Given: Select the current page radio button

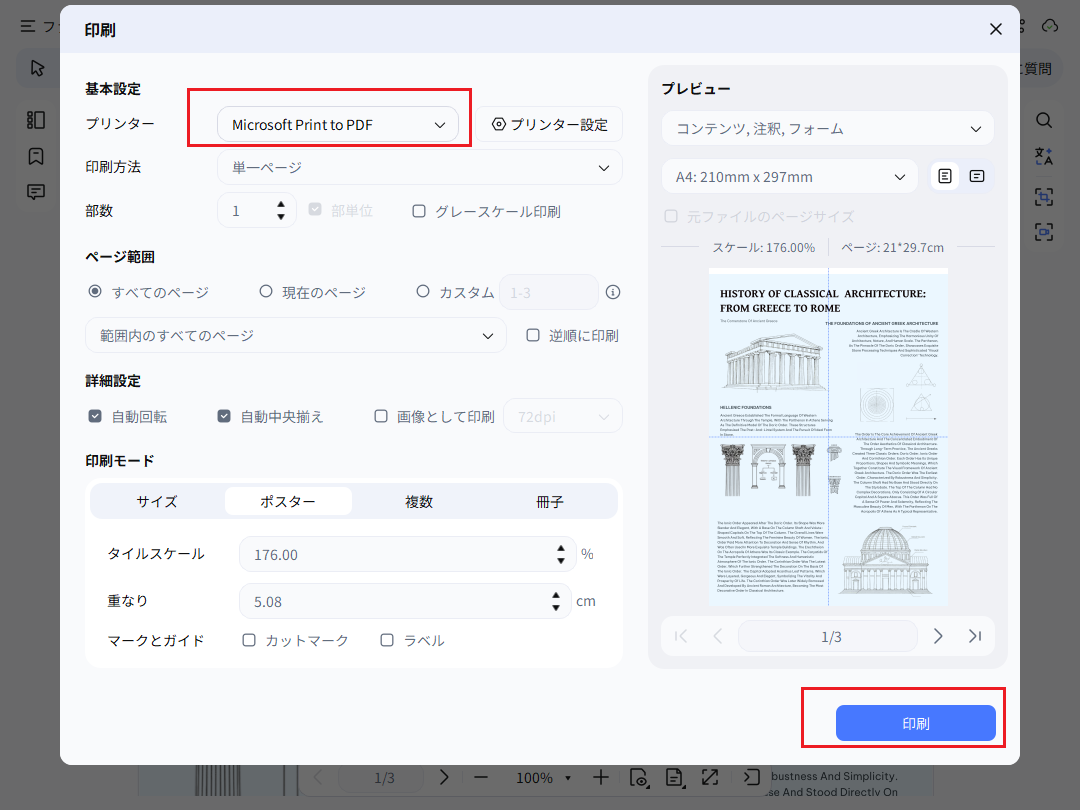Looking at the screenshot, I should point(266,291).
